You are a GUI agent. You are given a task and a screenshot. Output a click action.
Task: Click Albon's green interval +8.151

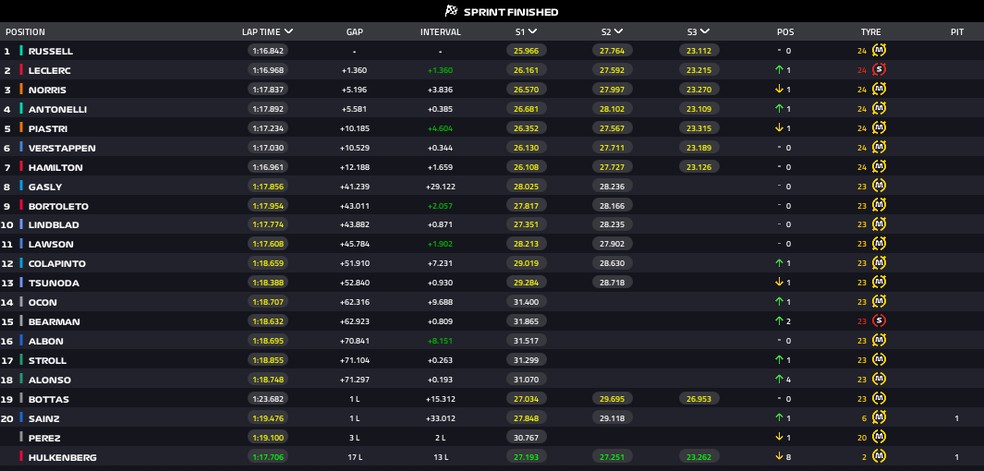440,341
